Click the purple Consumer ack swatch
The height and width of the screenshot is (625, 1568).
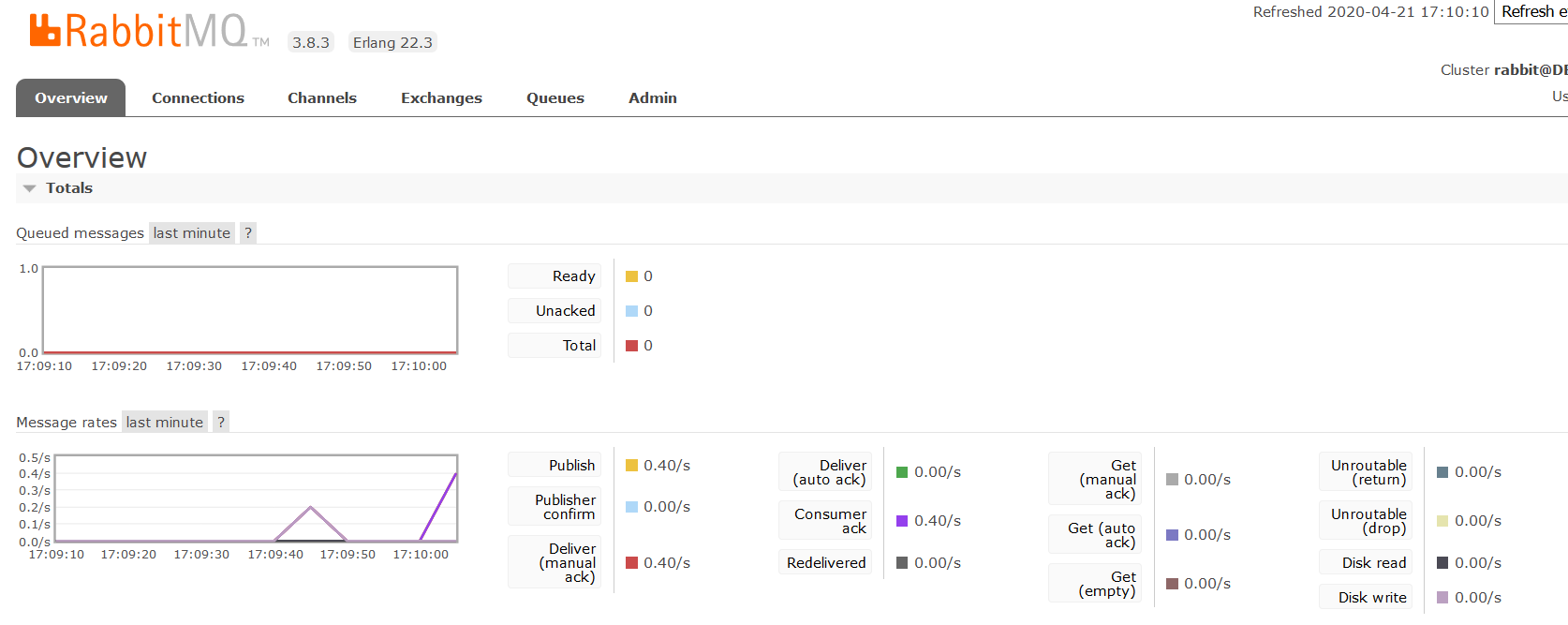[902, 521]
